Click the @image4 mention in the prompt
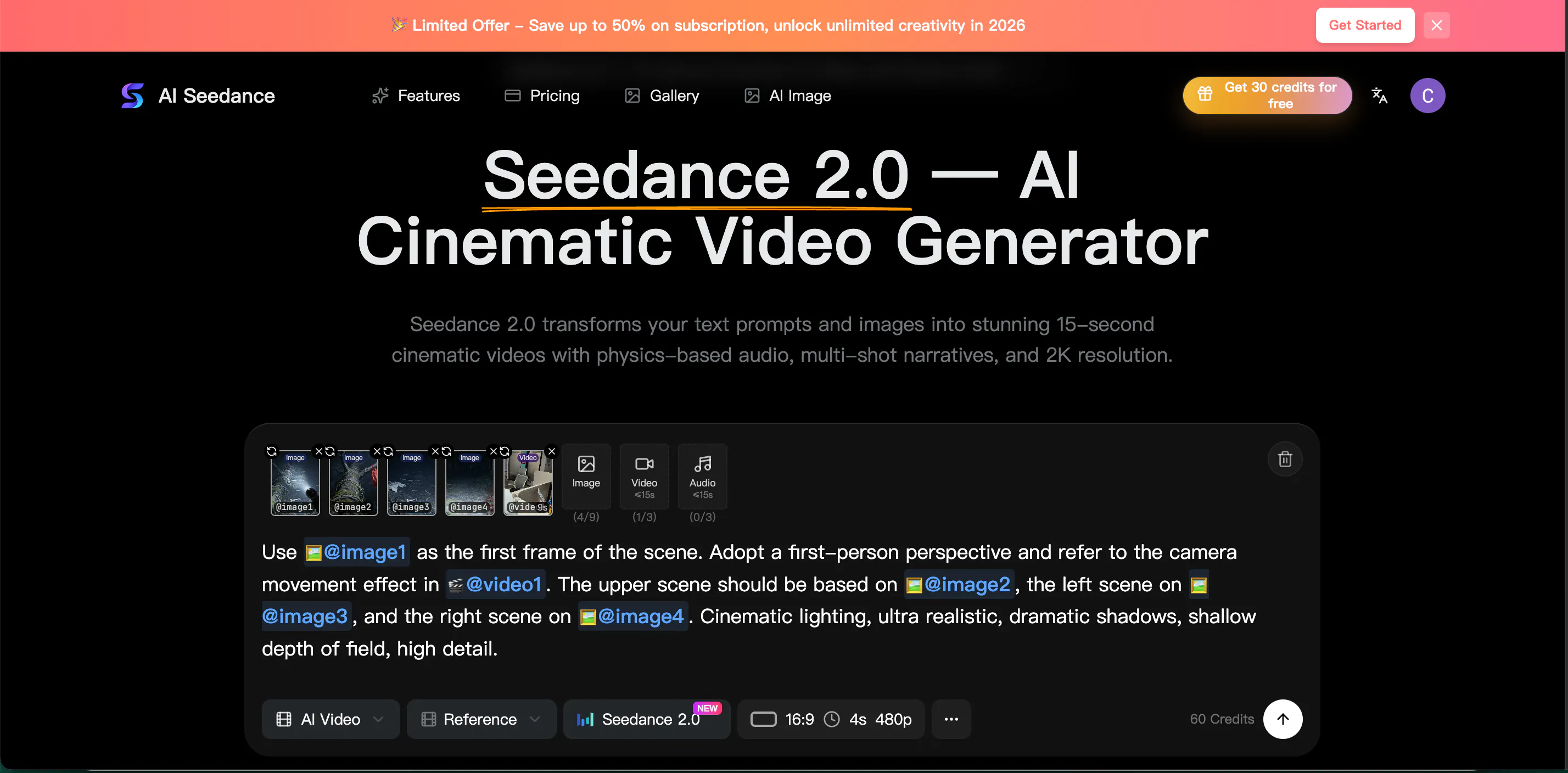Image resolution: width=1568 pixels, height=773 pixels. [x=633, y=617]
